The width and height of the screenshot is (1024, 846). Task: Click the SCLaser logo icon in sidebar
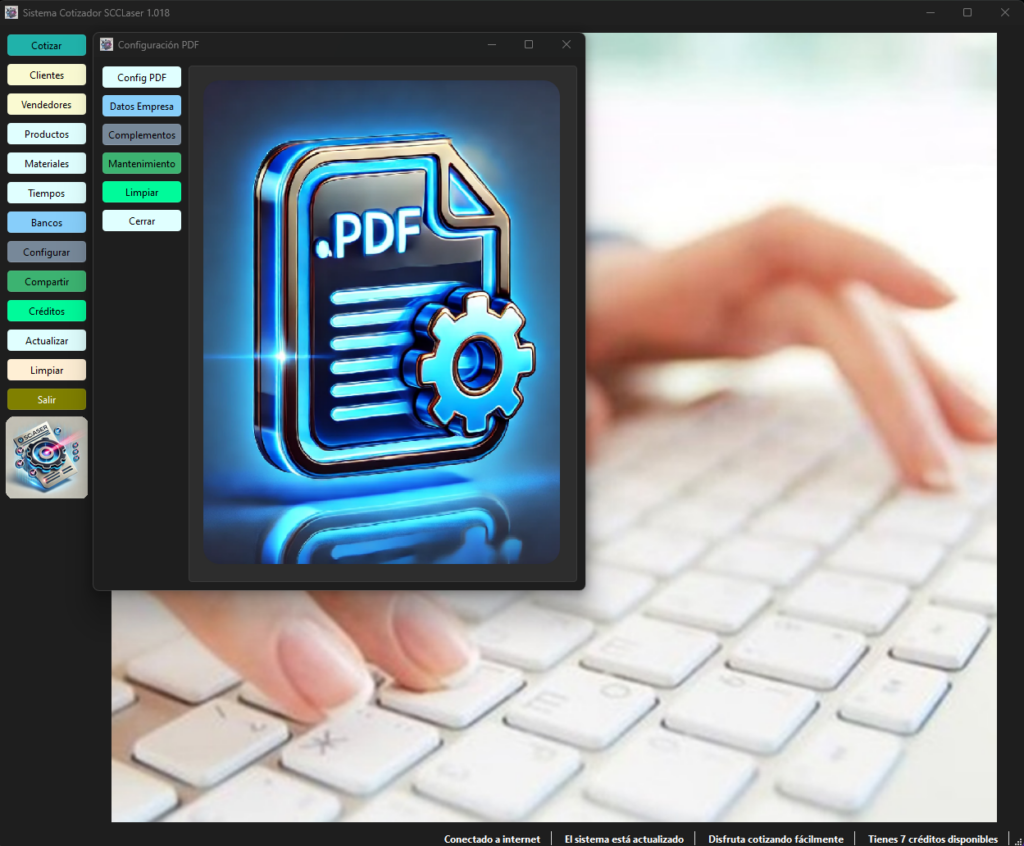[46, 457]
